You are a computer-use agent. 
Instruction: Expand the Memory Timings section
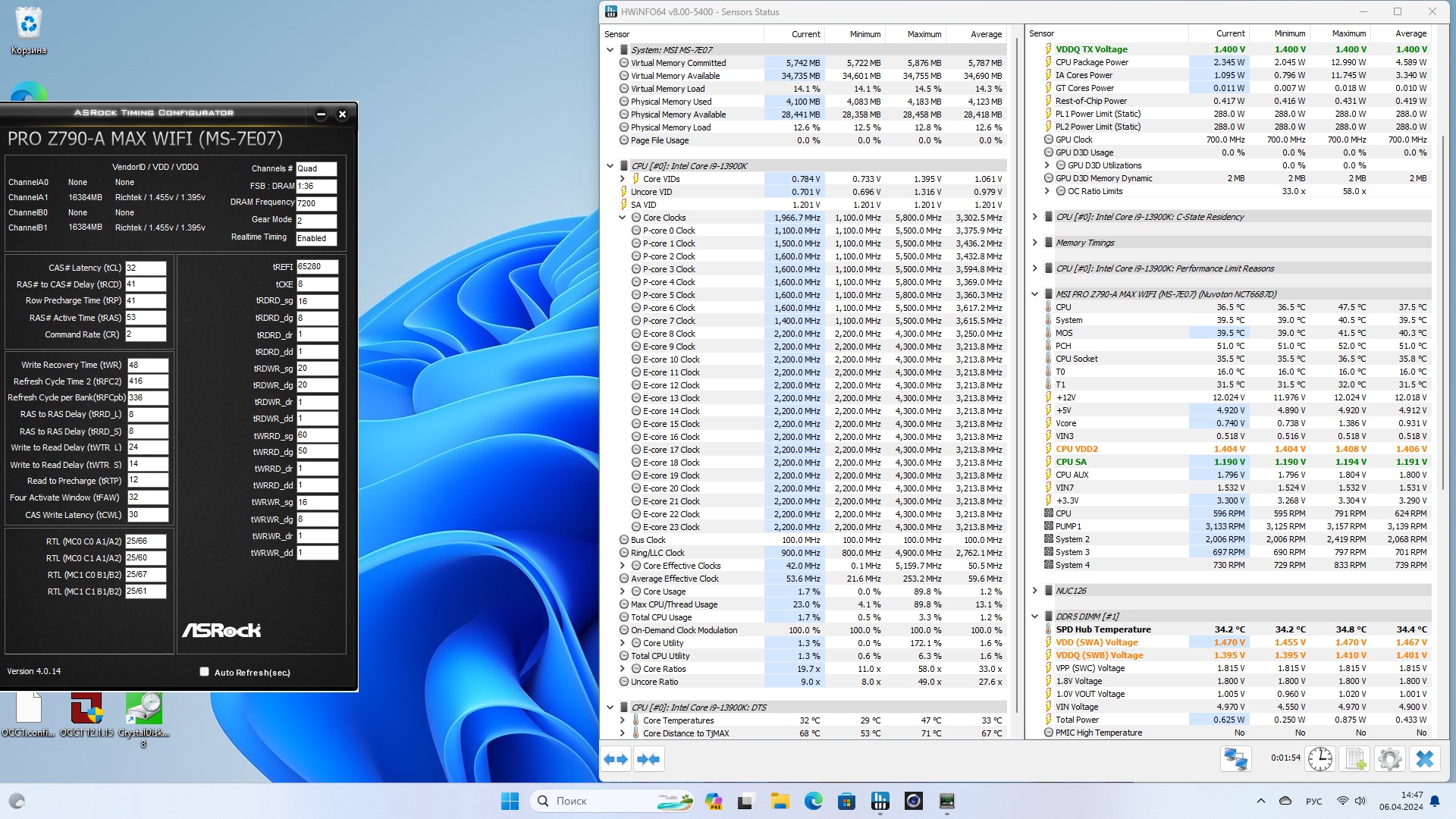[1034, 243]
